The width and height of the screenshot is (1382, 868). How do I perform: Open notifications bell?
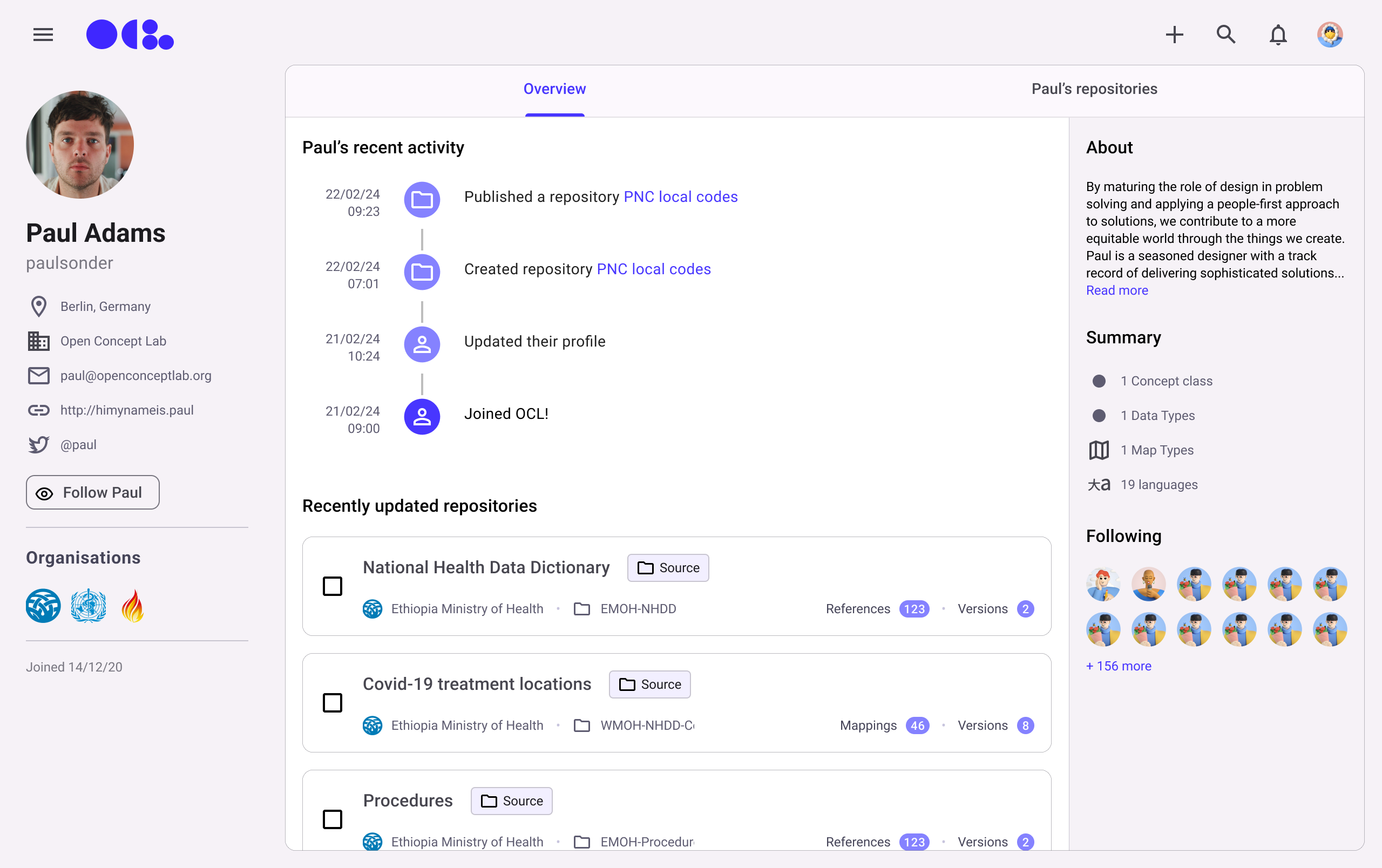tap(1278, 35)
